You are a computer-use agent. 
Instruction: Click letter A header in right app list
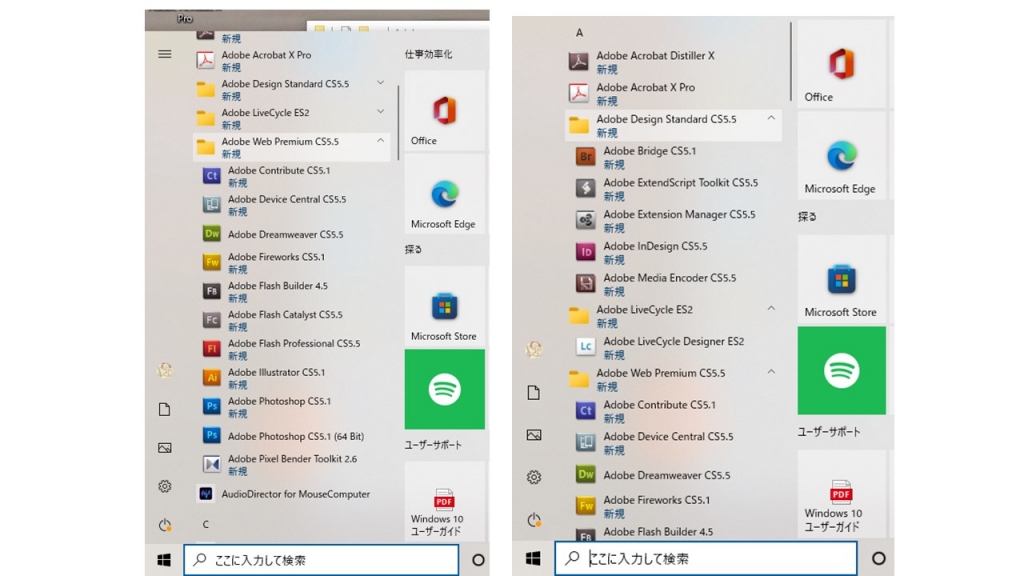tap(579, 33)
